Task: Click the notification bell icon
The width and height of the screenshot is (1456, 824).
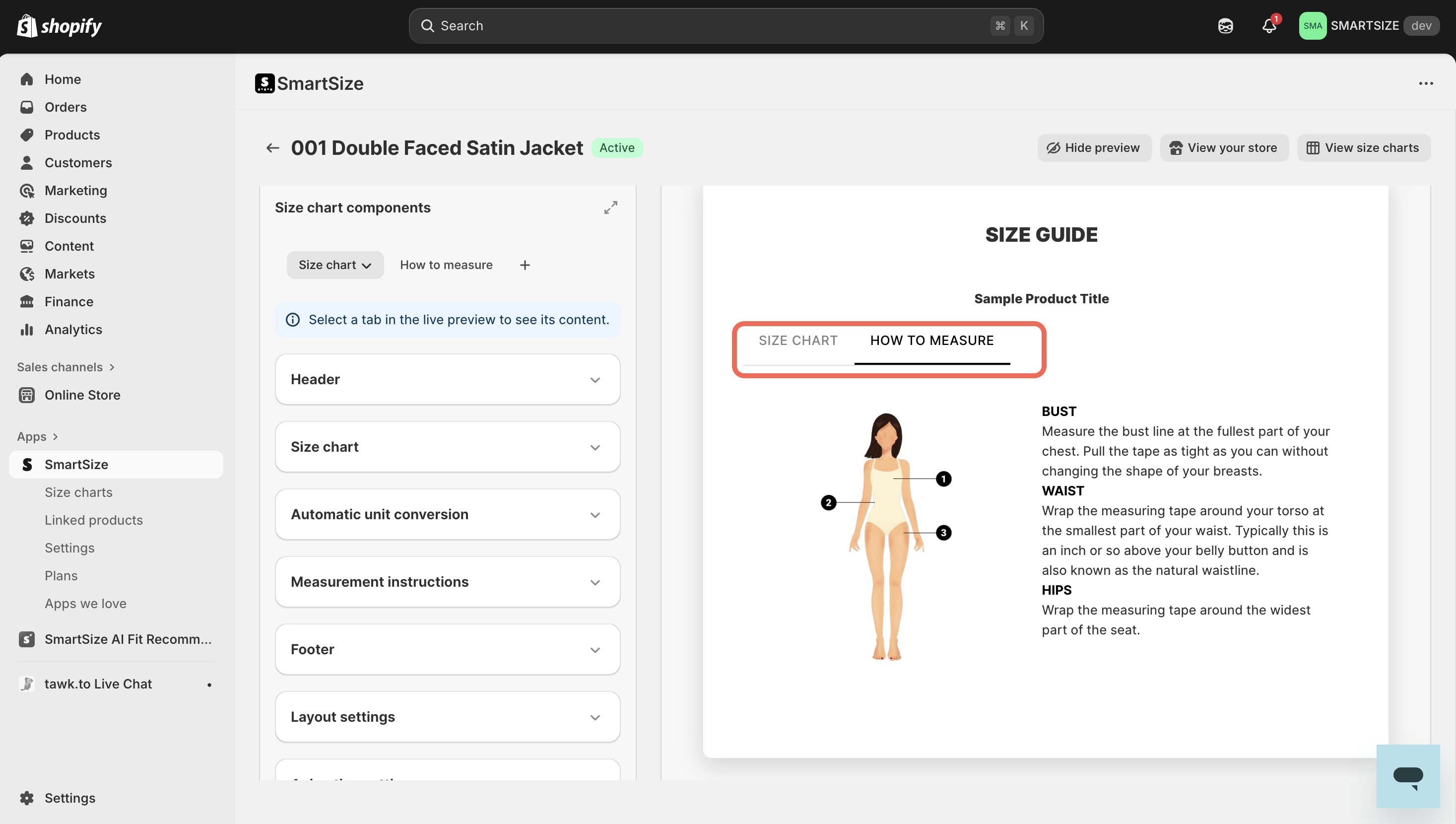Action: point(1269,26)
